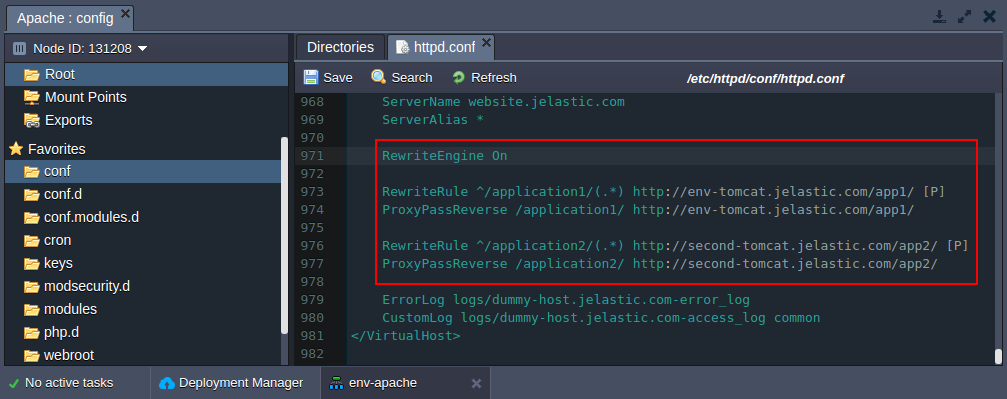
Task: Click the keys folder icon
Action: click(31, 263)
